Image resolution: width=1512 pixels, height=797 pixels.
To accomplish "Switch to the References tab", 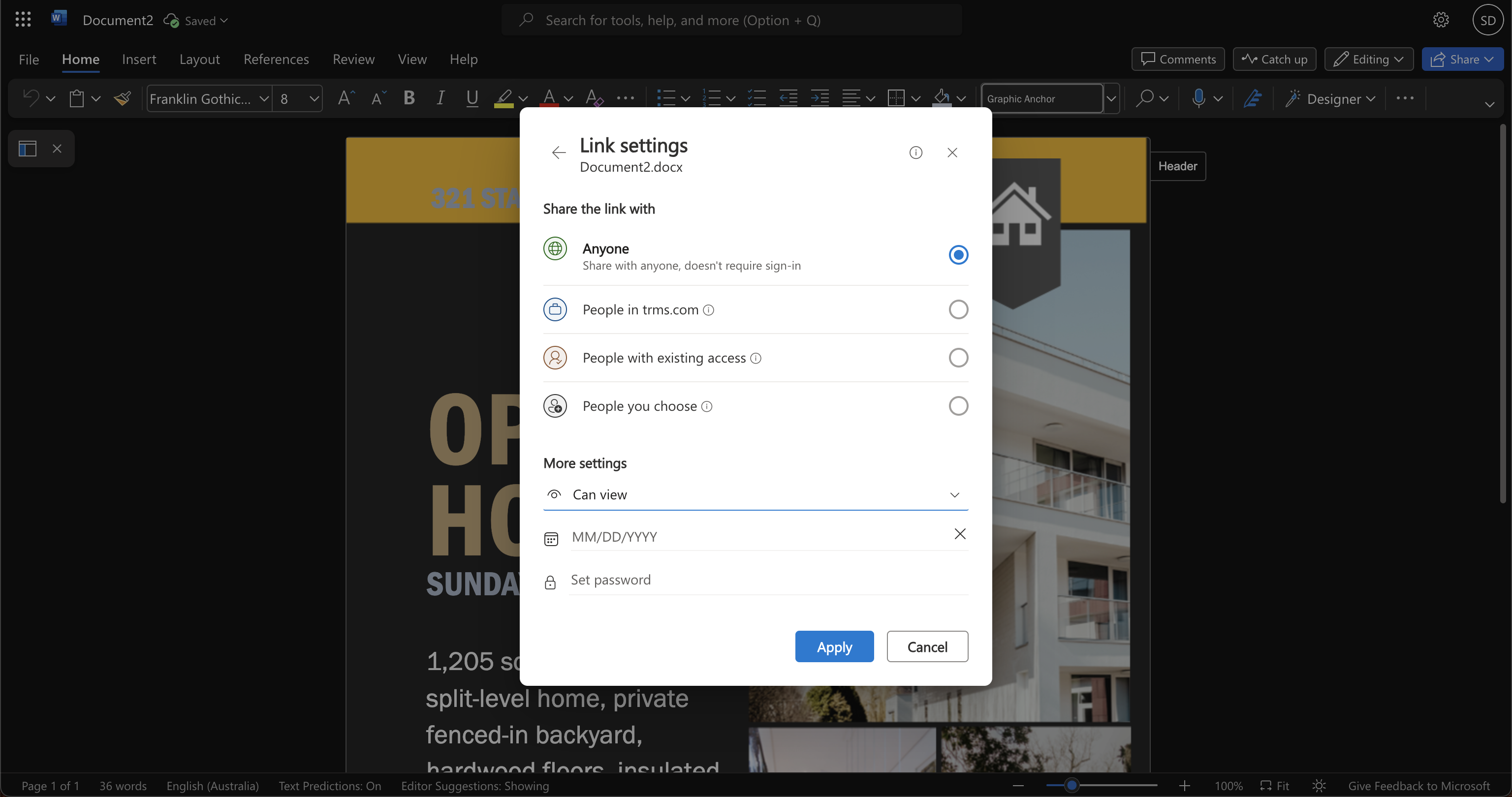I will 276,59.
